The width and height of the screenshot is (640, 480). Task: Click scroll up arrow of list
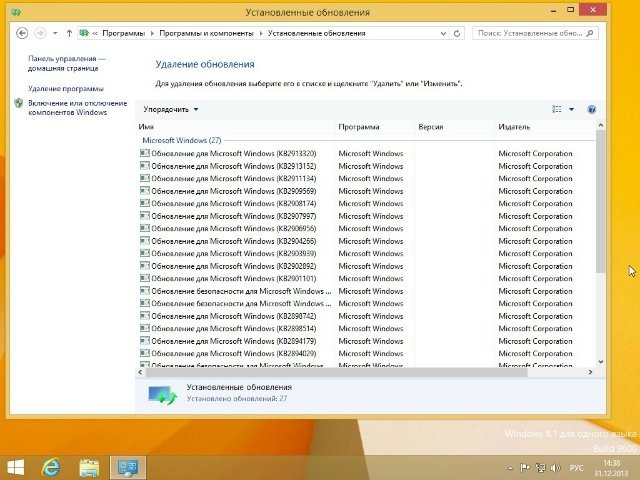[600, 125]
